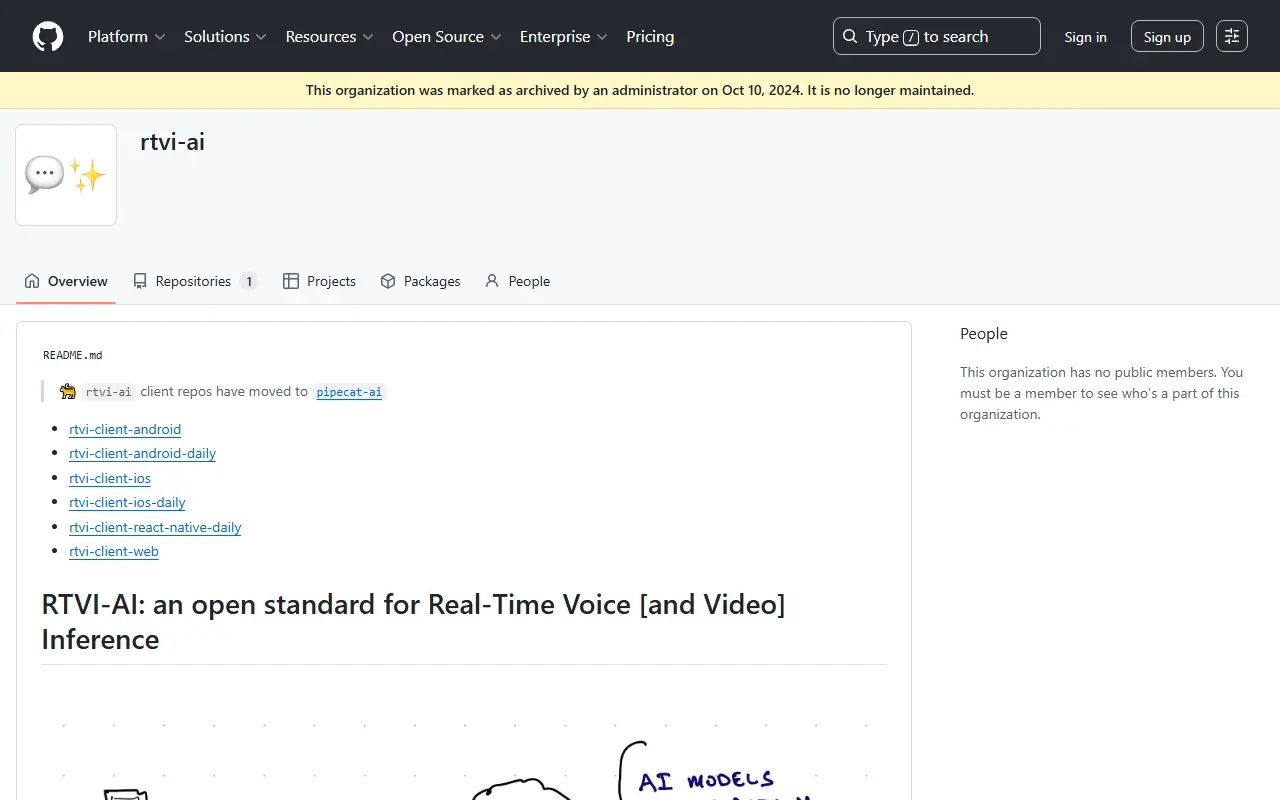Open rtvi-client-android-daily link
Screen dimensions: 1280x800
click(142, 453)
